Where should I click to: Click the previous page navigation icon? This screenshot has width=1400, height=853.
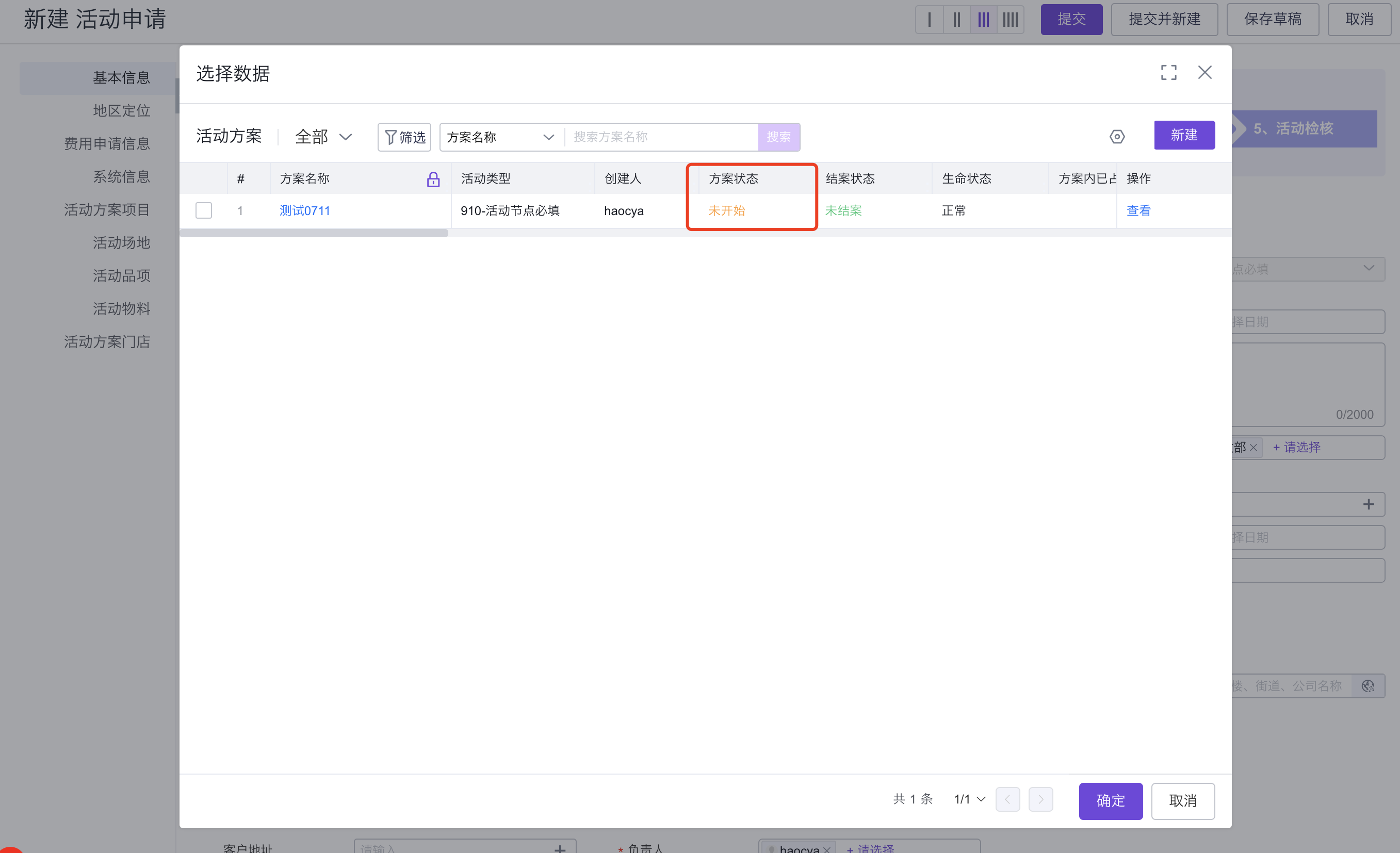[1009, 800]
